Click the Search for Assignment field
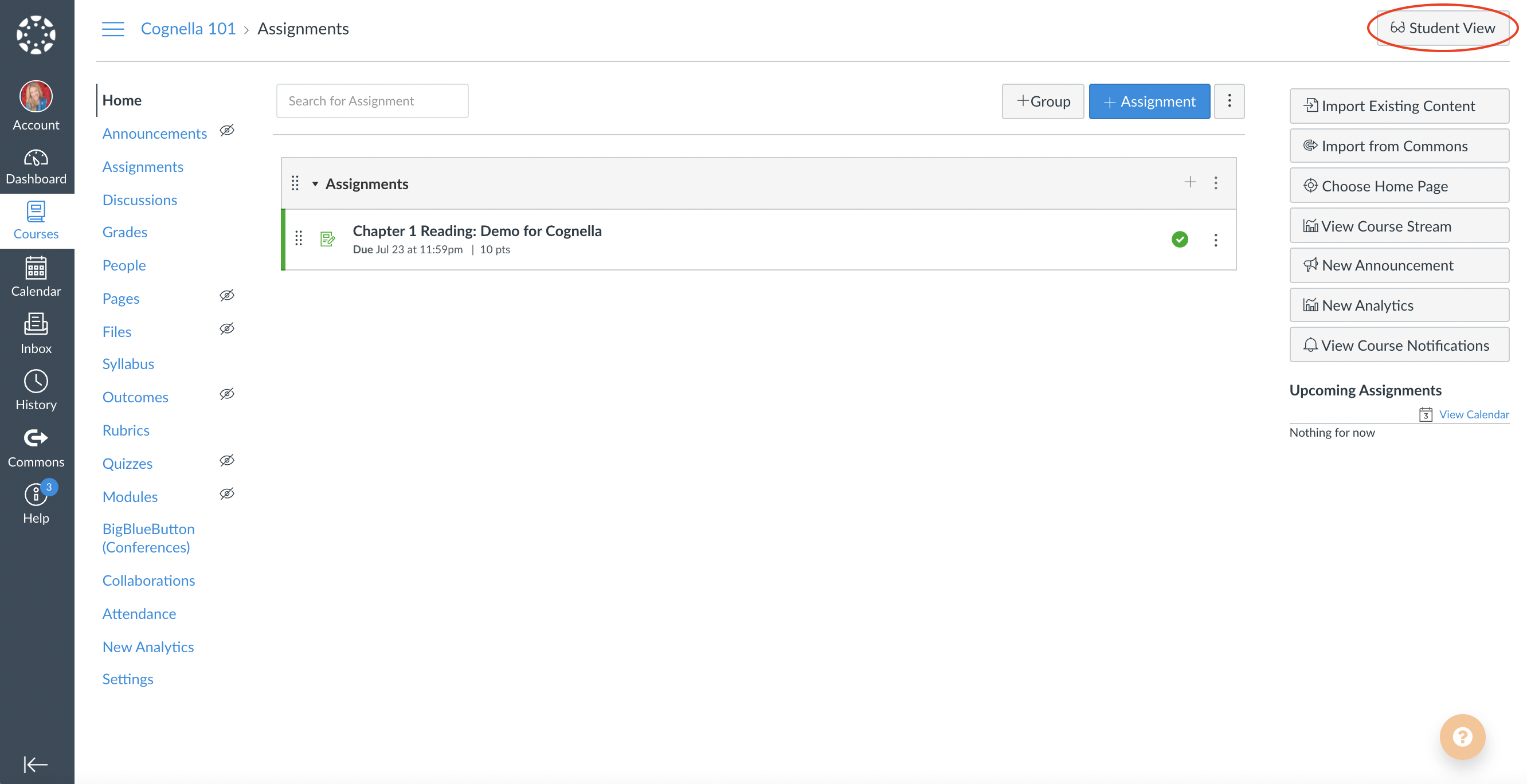The width and height of the screenshot is (1527, 784). 372,101
